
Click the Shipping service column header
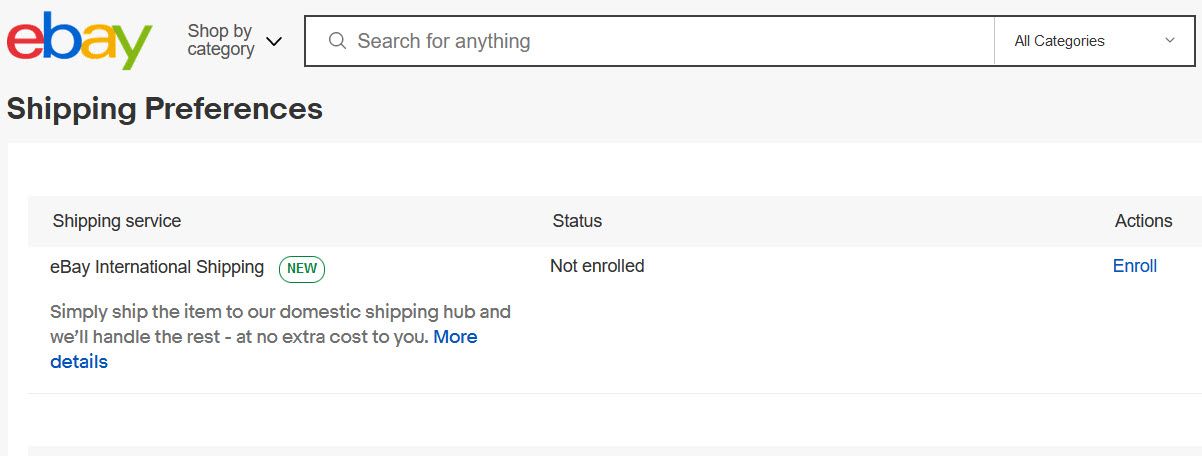tap(117, 221)
